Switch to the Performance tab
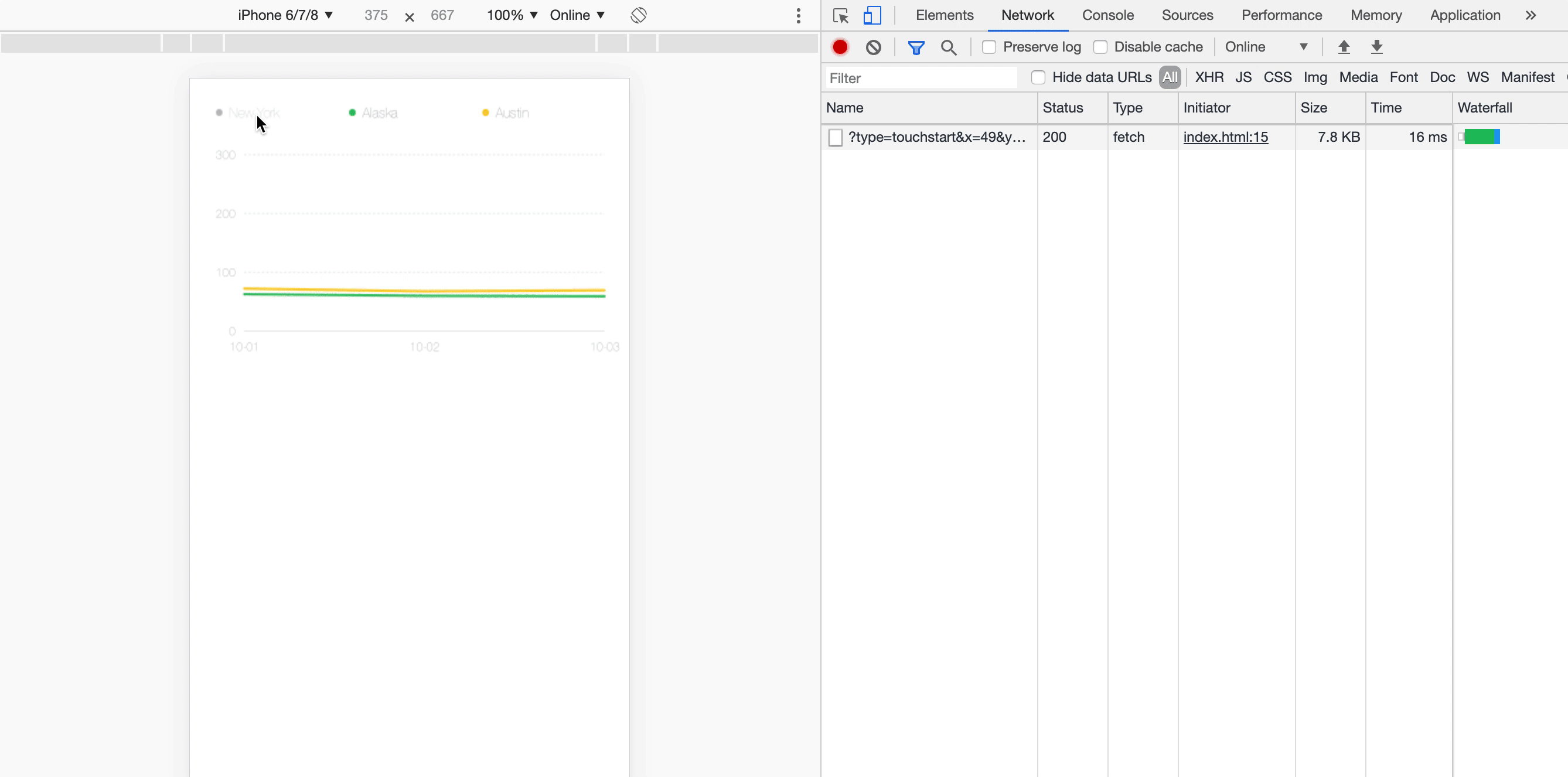This screenshot has width=1568, height=777. click(x=1281, y=15)
